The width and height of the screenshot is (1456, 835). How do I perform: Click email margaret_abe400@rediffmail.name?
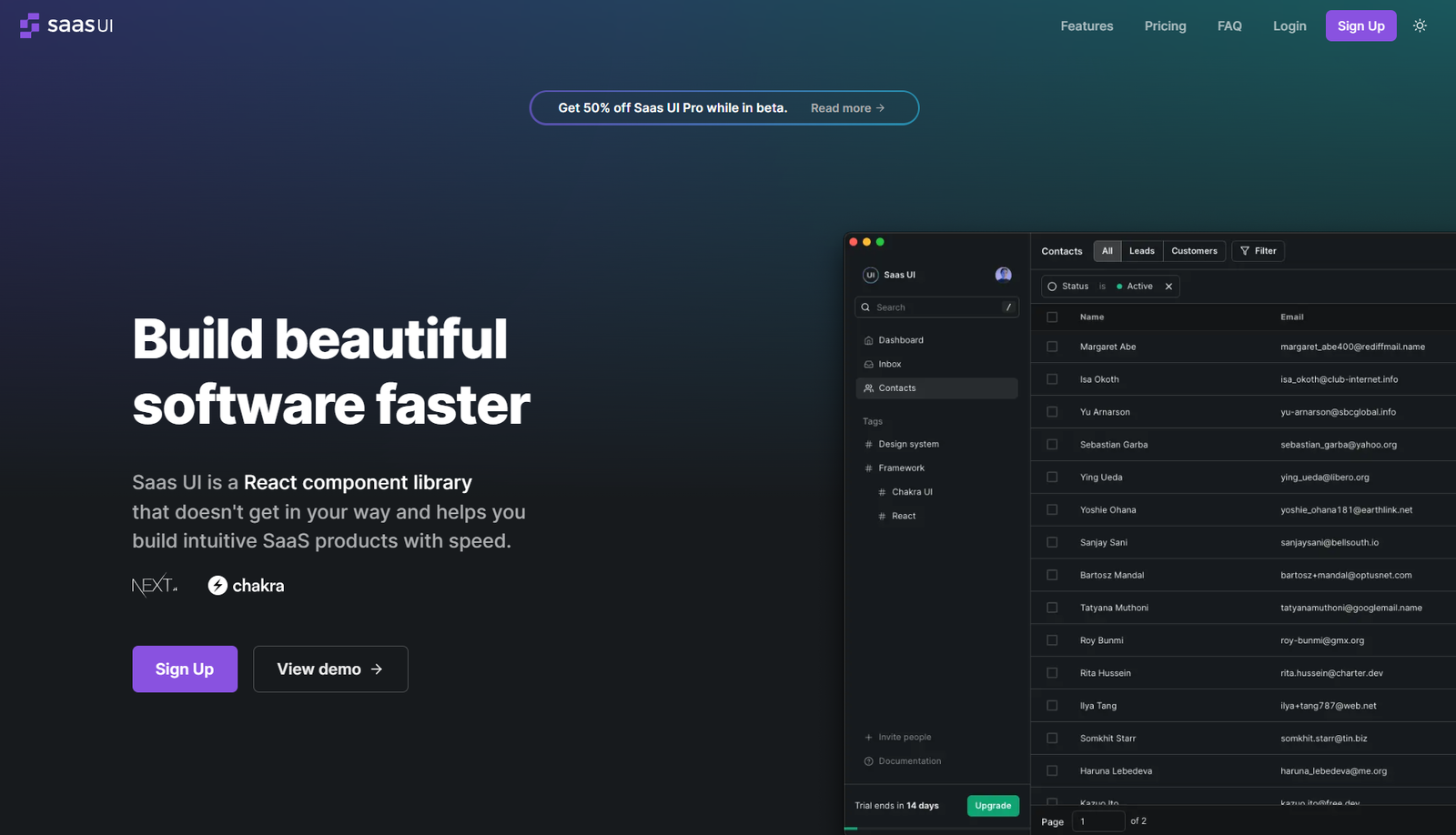coord(1352,347)
